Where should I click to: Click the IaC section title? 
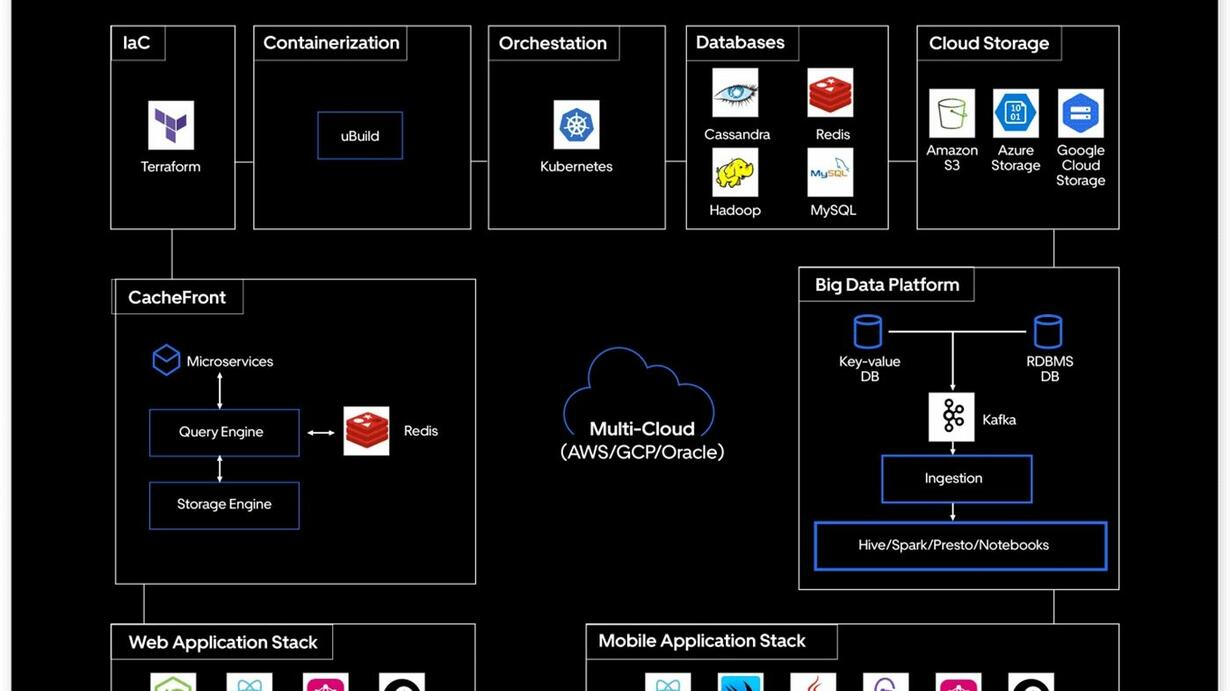click(x=137, y=43)
